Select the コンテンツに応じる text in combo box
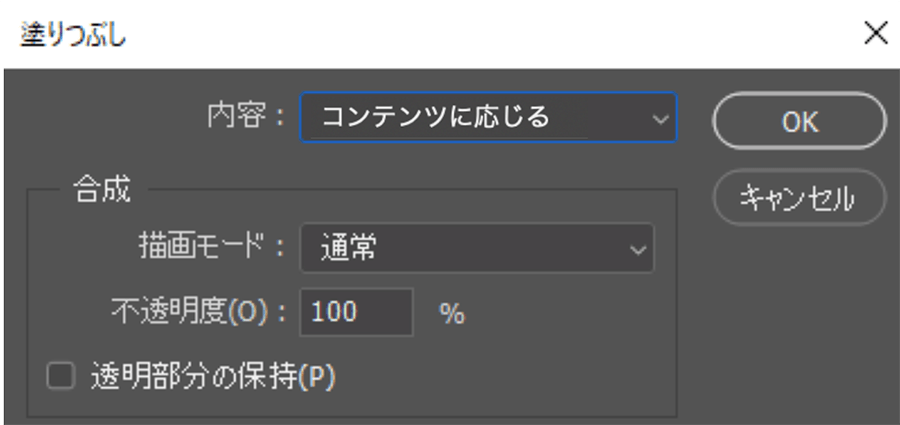This screenshot has height=425, width=900. point(436,117)
